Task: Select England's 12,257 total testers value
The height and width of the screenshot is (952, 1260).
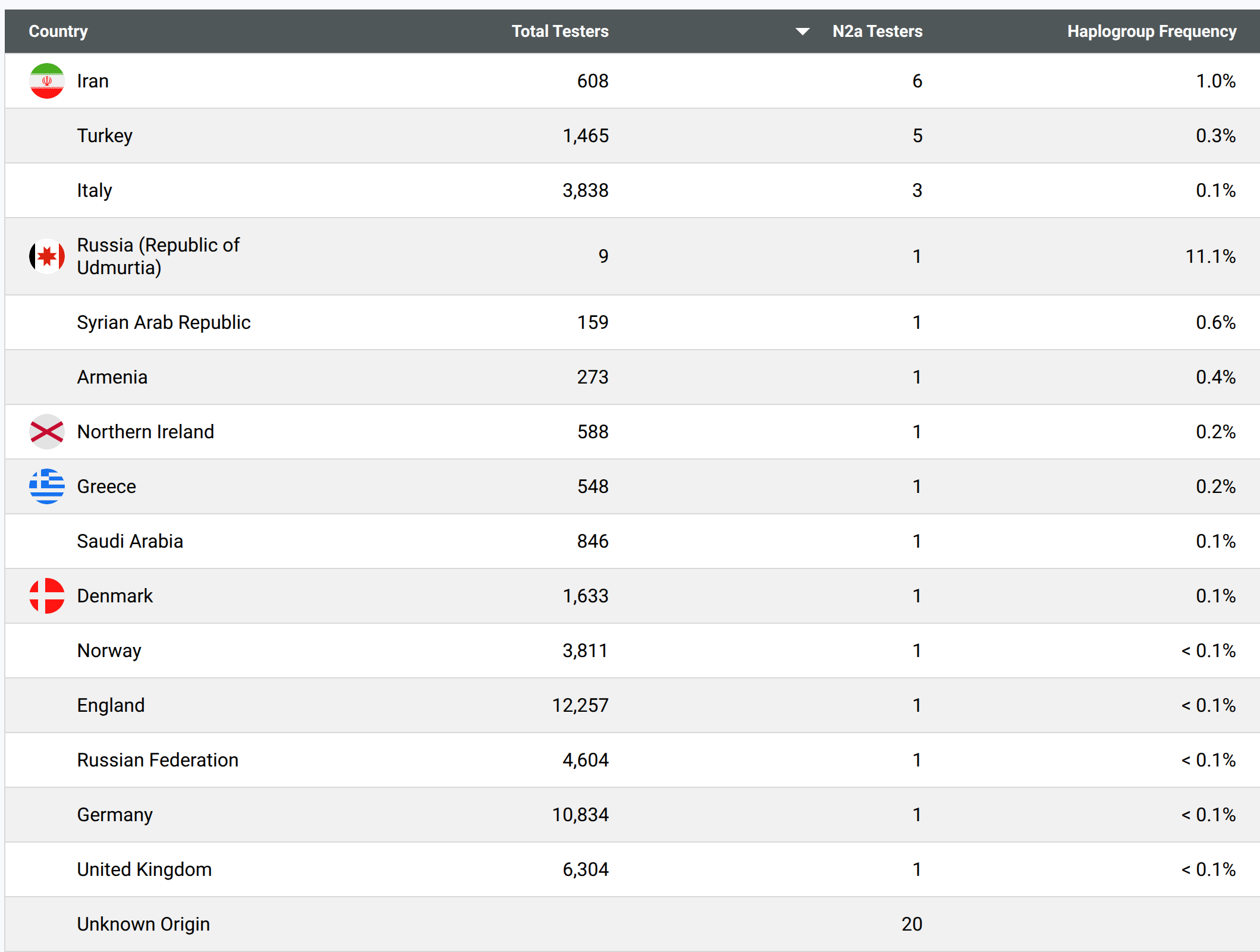Action: [580, 705]
